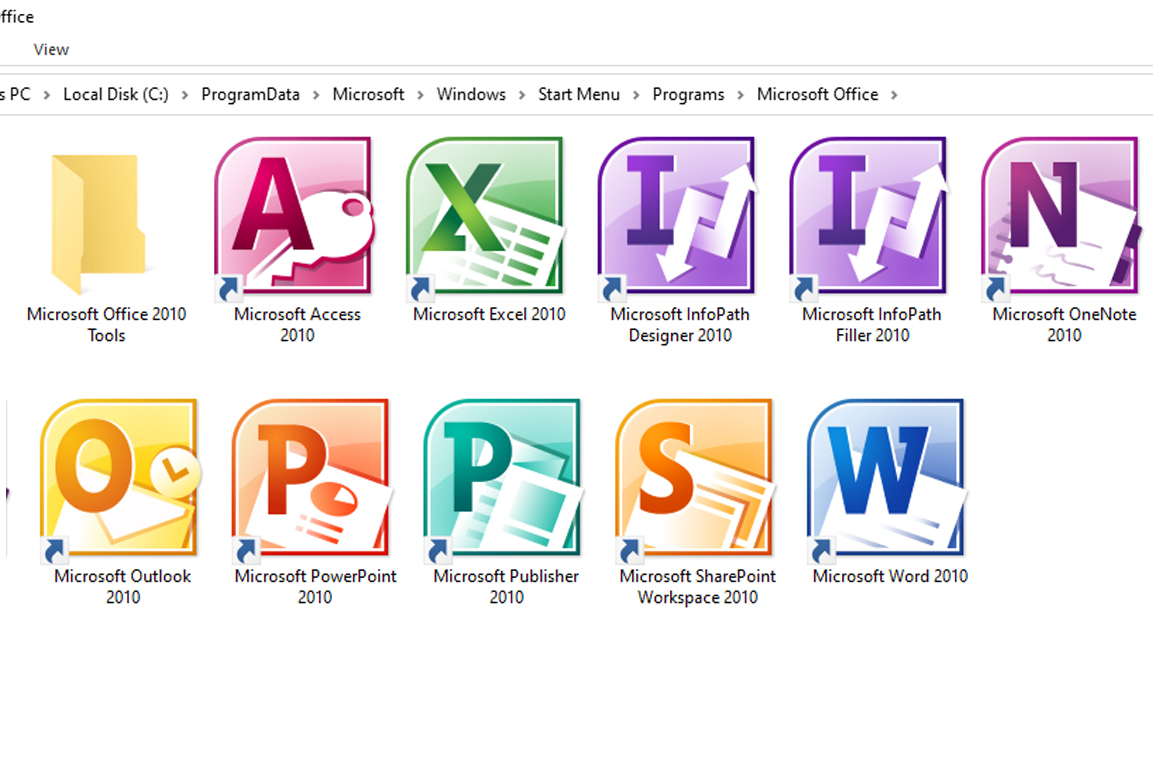
Task: Click 'Microsoft InfoPath Filler 2010' label
Action: (872, 325)
